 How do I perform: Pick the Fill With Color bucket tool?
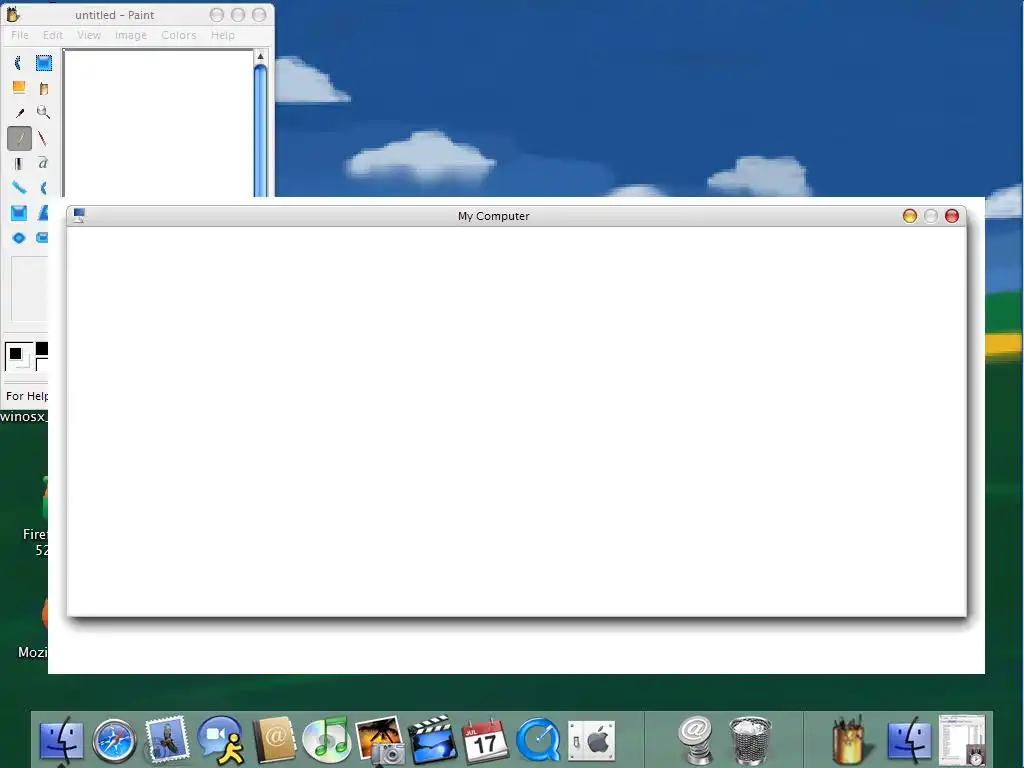click(43, 88)
